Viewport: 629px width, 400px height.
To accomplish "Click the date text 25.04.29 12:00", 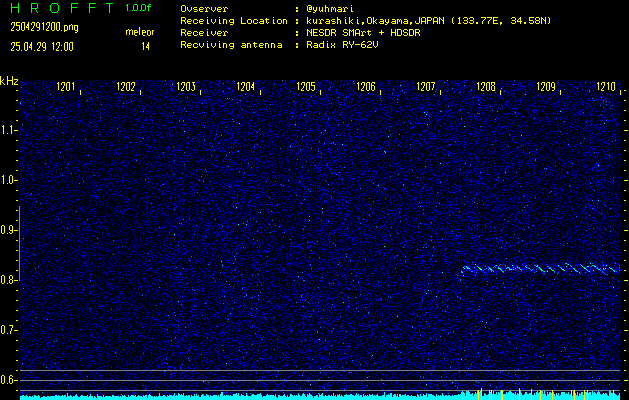I will click(42, 47).
